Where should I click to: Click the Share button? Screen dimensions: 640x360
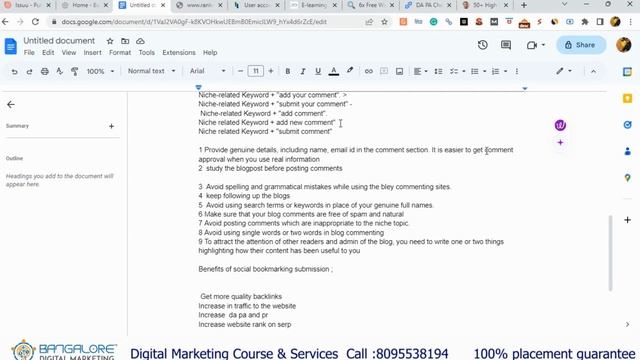tap(580, 45)
